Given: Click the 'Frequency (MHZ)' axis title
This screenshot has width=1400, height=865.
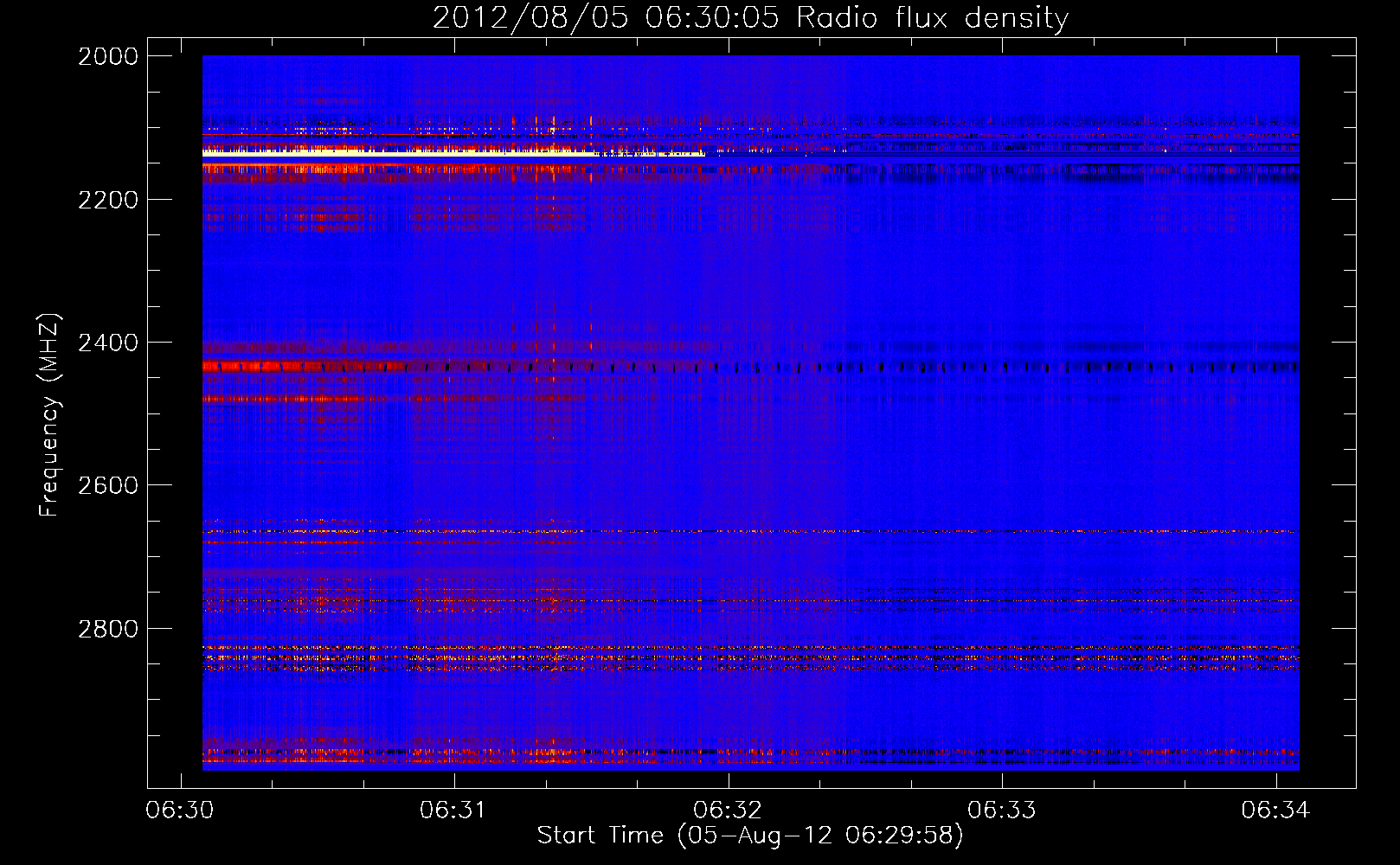Looking at the screenshot, I should tap(50, 415).
